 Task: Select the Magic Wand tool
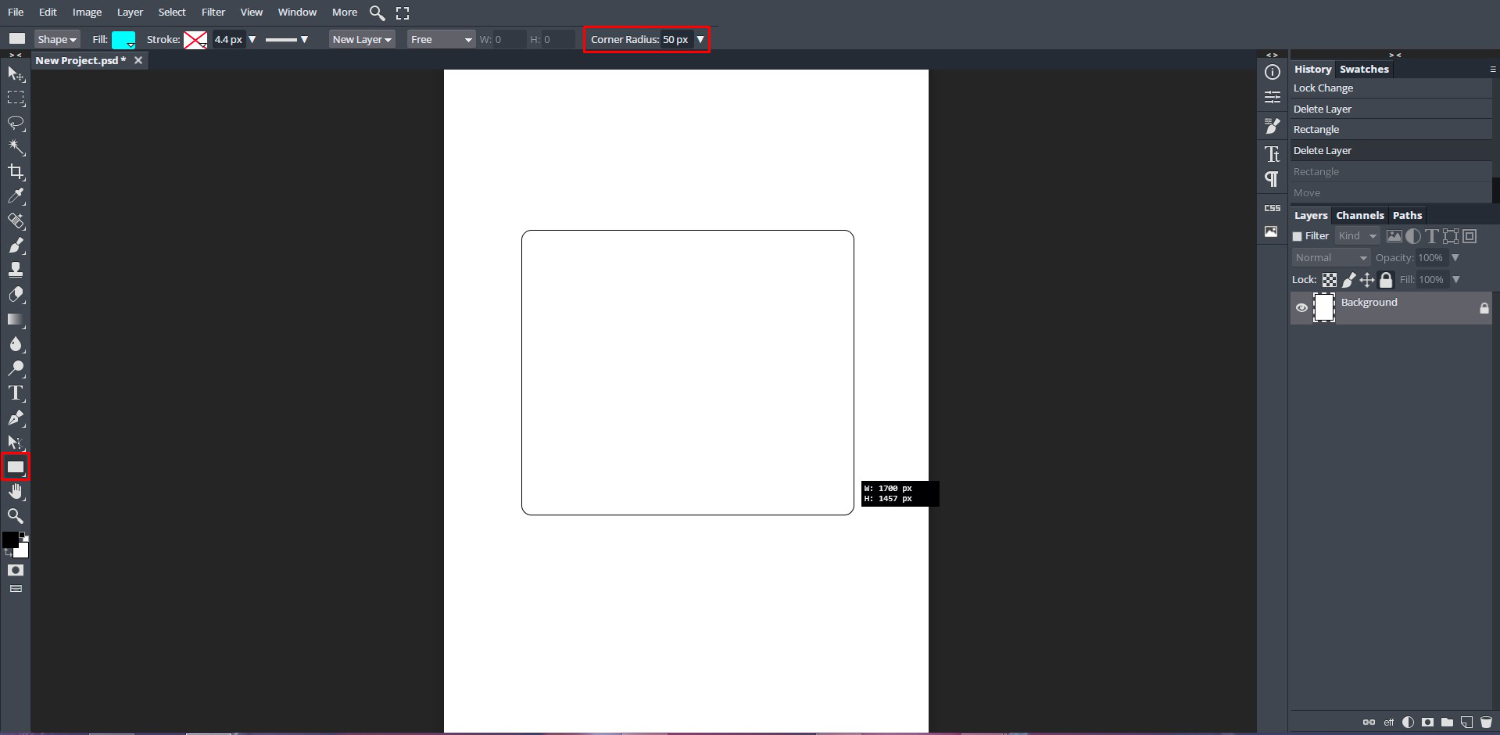pos(16,147)
